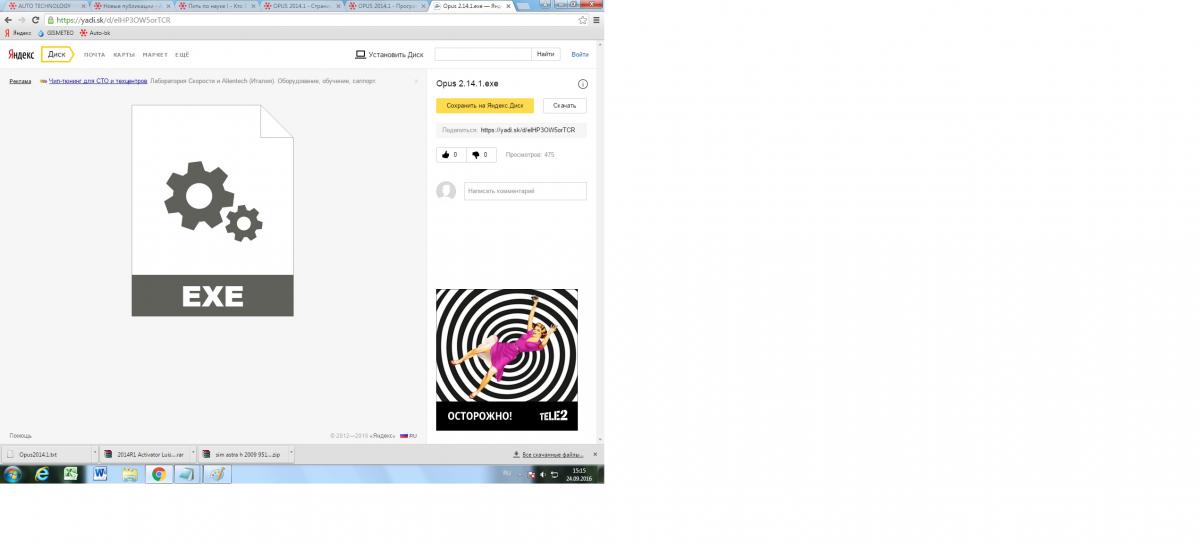1200x544 pixels.
Task: Open the GISMETEO bookmark
Action: [x=56, y=32]
